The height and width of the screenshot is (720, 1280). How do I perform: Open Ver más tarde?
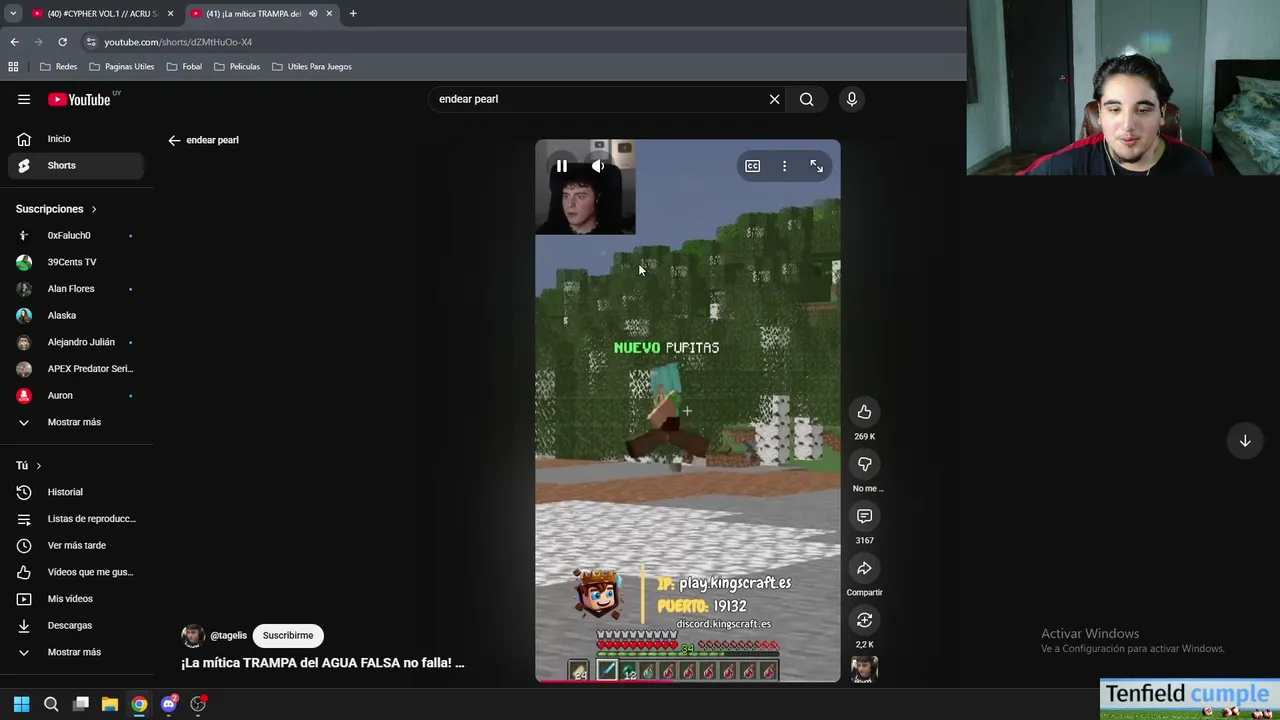pos(77,545)
